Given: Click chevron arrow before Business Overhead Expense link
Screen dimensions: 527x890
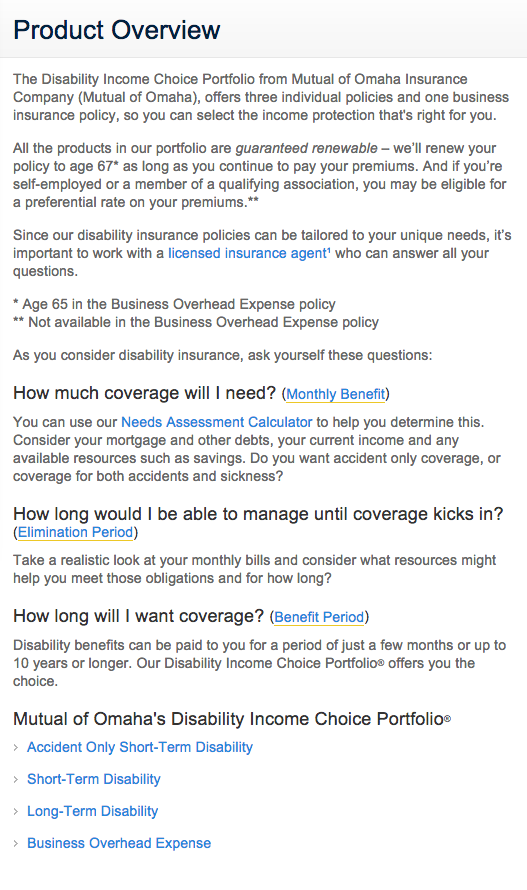Looking at the screenshot, I should pos(16,843).
